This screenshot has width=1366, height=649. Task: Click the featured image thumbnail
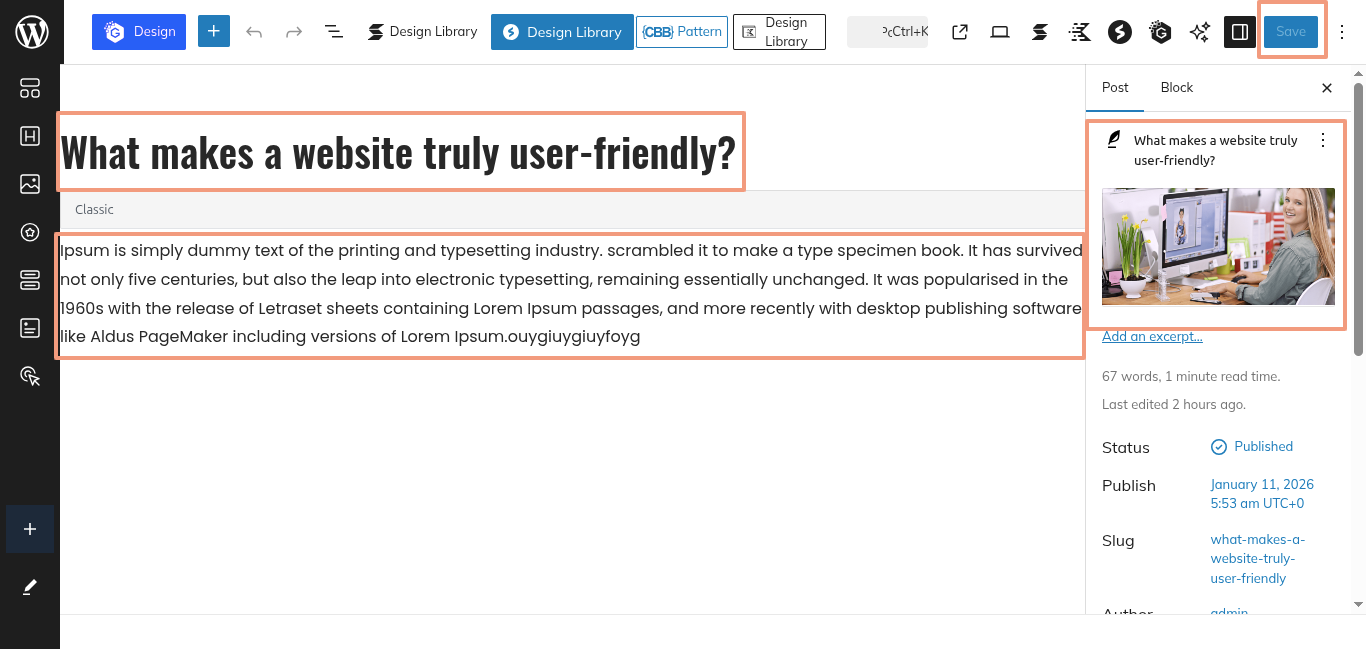pos(1218,246)
